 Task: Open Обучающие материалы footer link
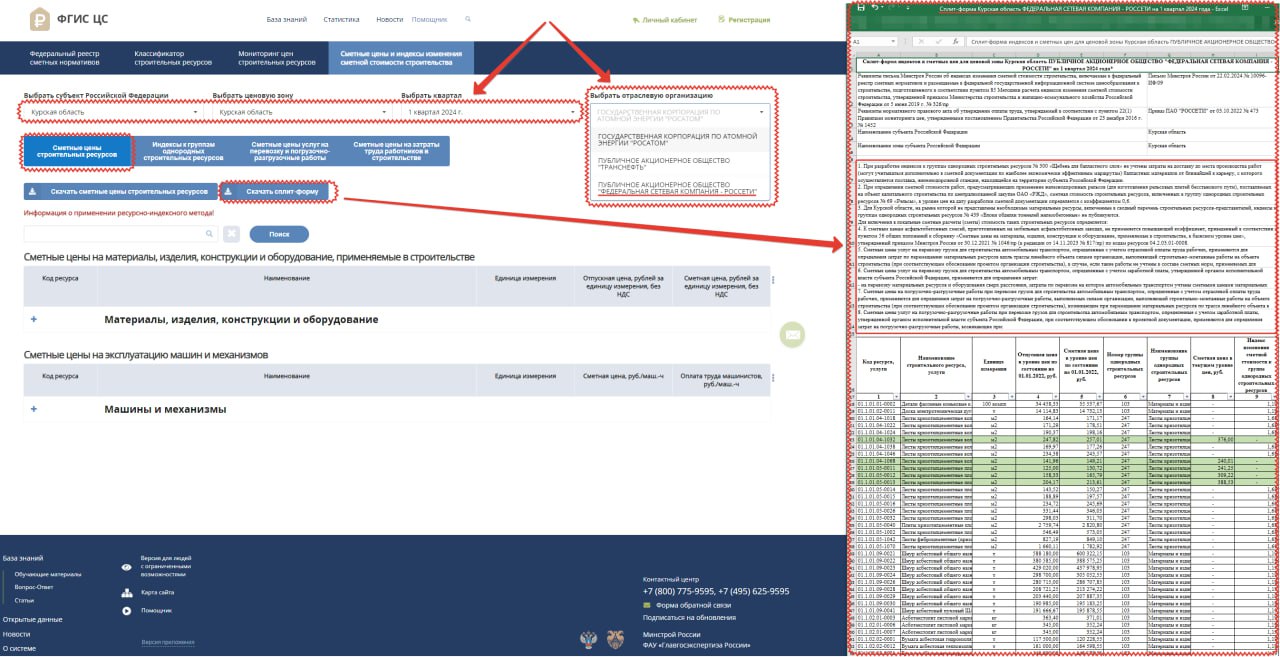coord(49,574)
